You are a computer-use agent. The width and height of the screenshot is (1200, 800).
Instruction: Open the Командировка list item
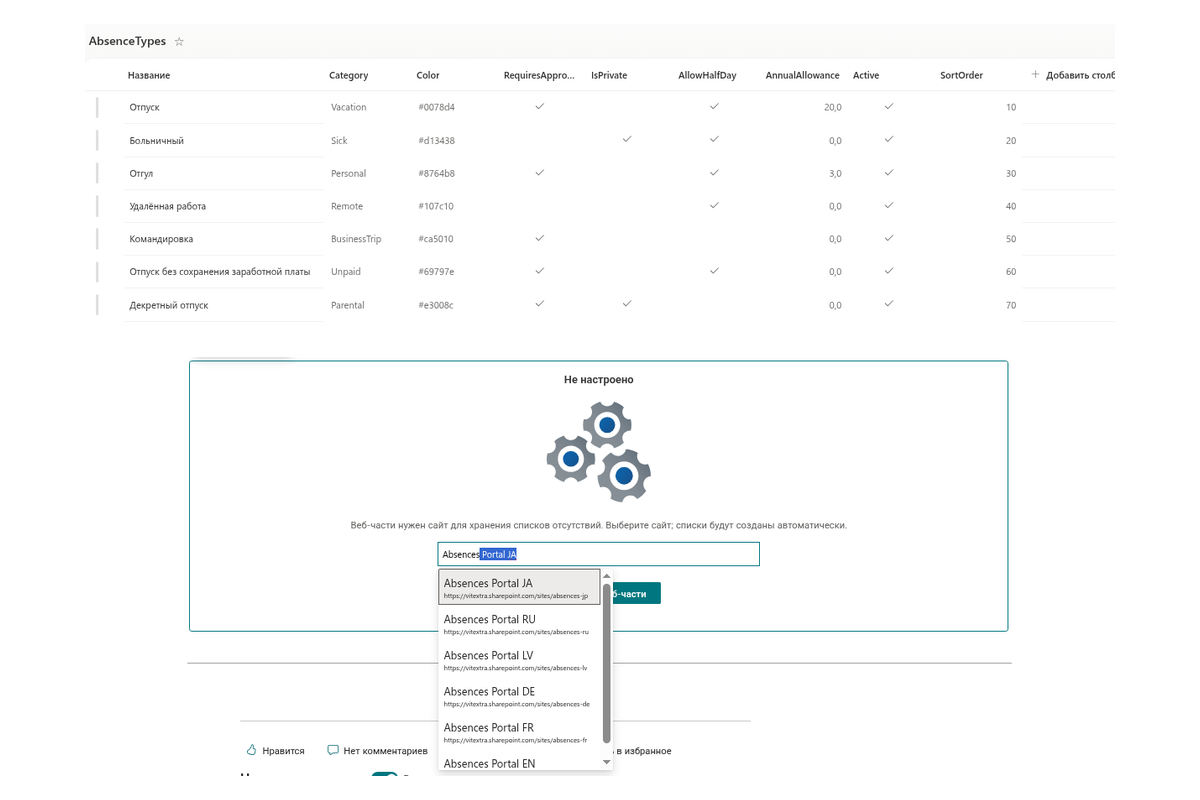(x=161, y=239)
